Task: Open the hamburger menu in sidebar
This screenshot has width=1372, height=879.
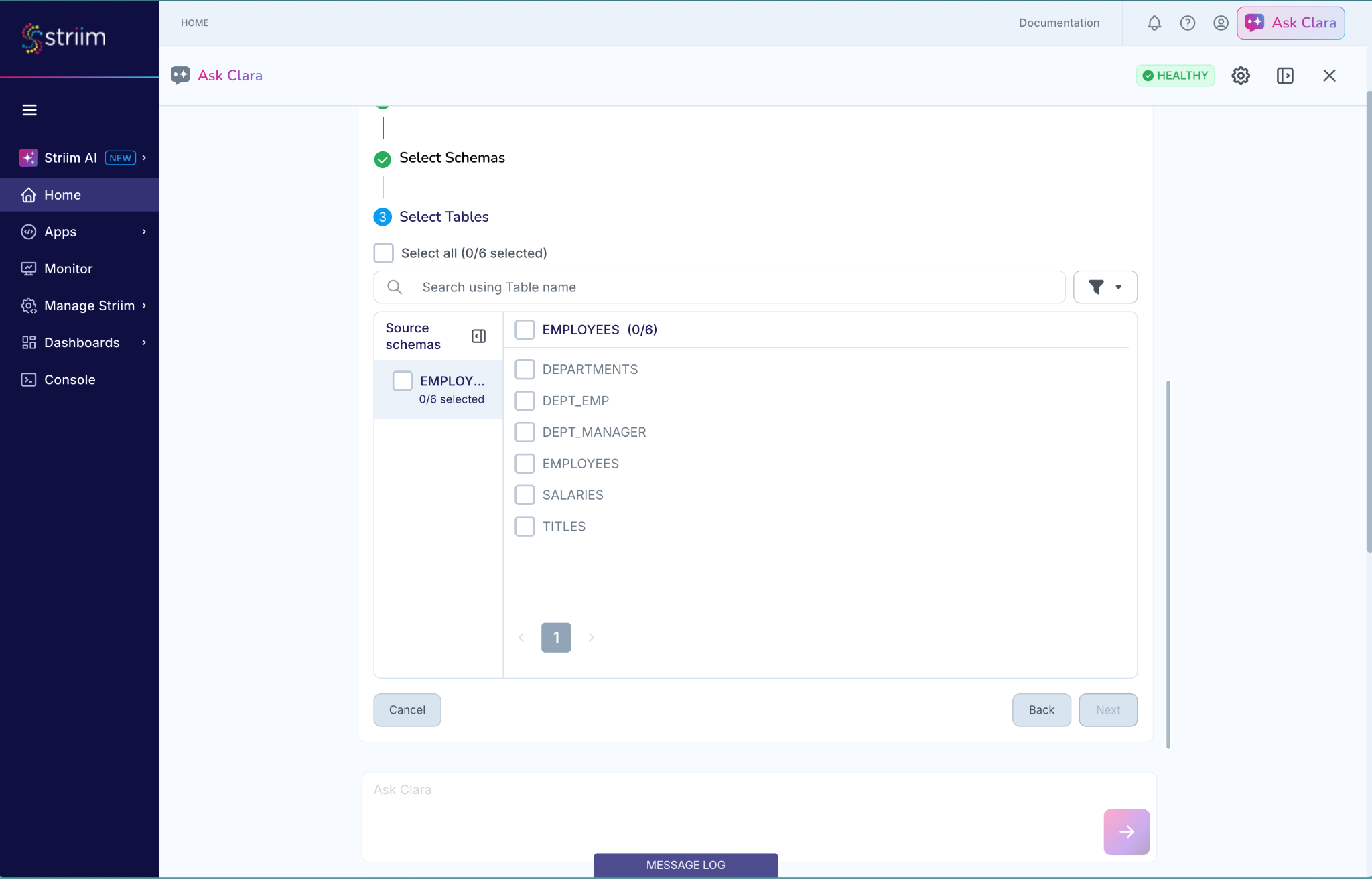Action: coord(29,110)
